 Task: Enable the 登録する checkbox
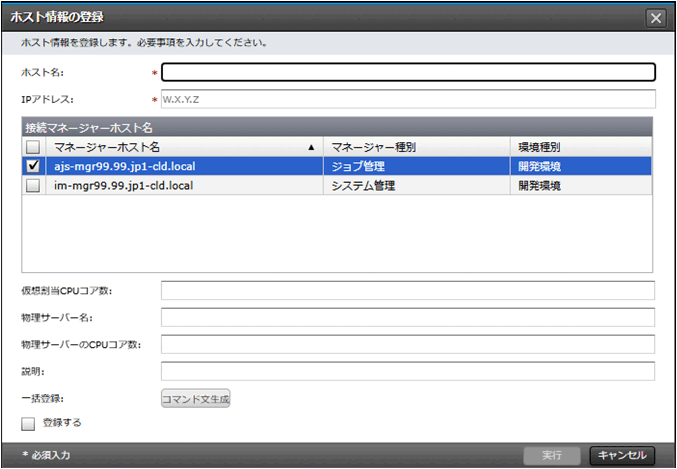click(x=28, y=424)
